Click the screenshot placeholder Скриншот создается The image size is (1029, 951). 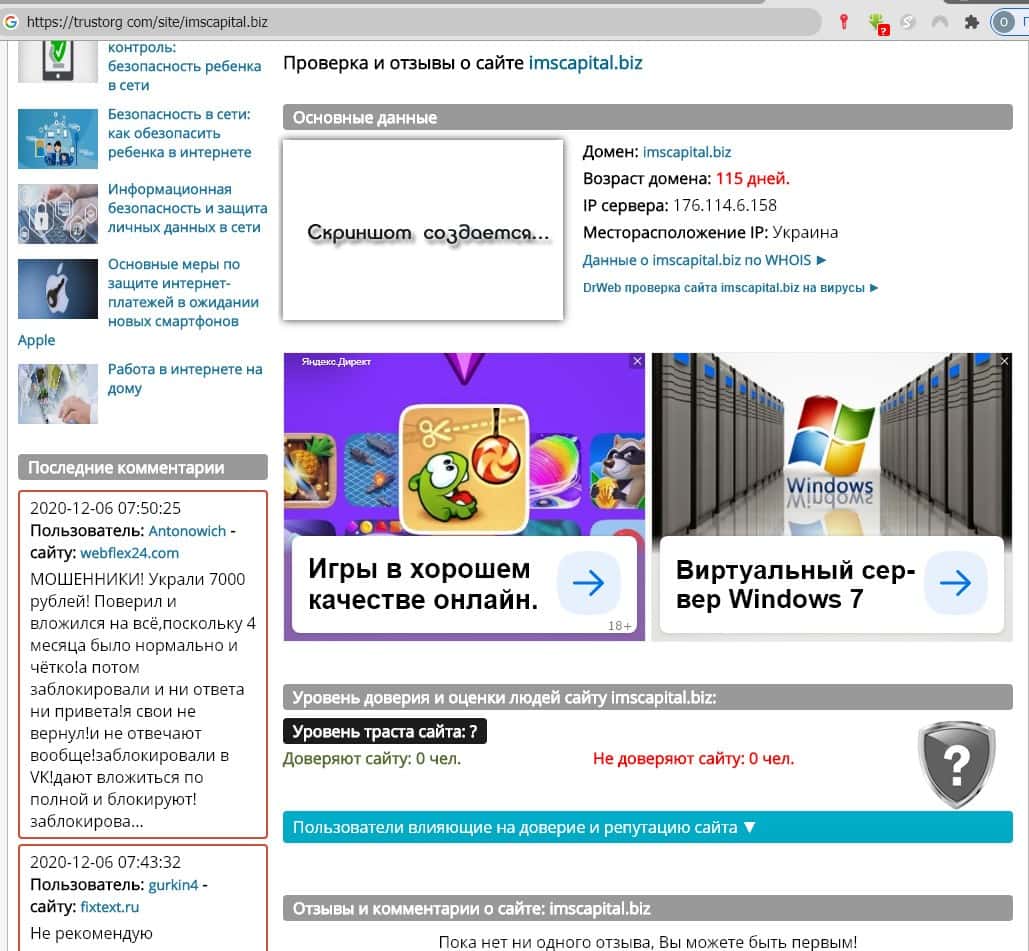tap(423, 230)
